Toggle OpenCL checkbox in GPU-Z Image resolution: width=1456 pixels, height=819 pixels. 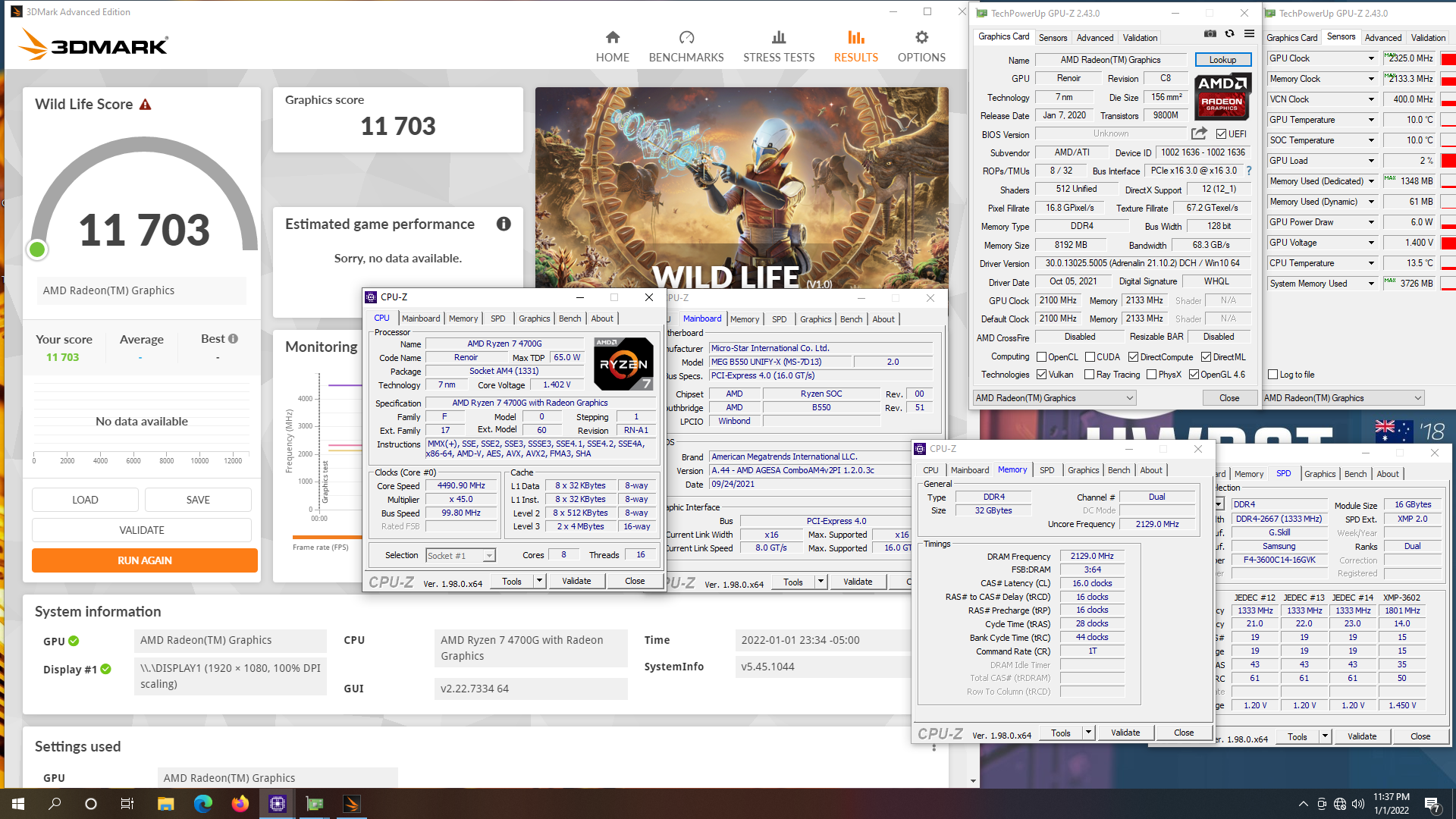[x=1042, y=357]
